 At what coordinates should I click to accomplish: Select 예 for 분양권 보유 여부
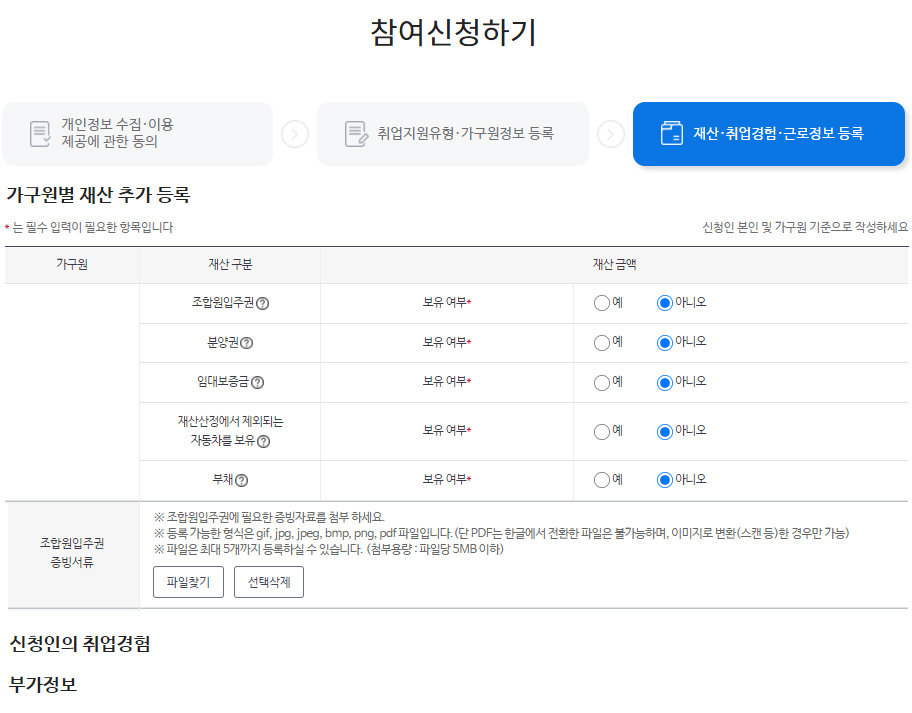[601, 343]
